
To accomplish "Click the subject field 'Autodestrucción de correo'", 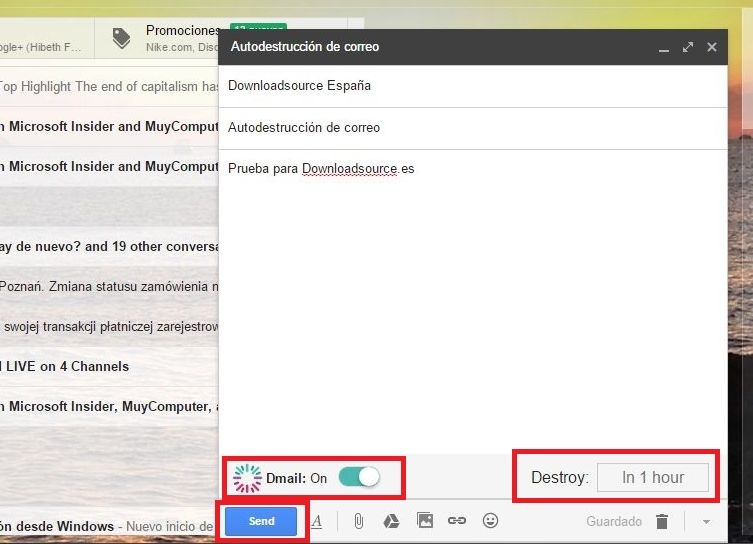I will [x=473, y=128].
